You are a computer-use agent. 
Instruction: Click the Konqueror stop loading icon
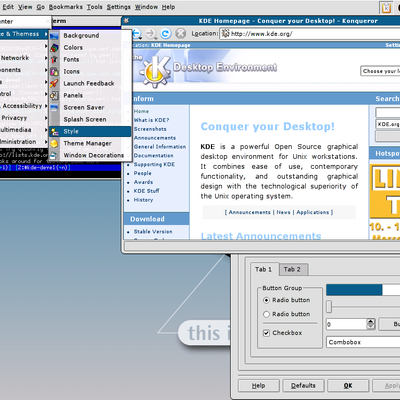tap(181, 33)
